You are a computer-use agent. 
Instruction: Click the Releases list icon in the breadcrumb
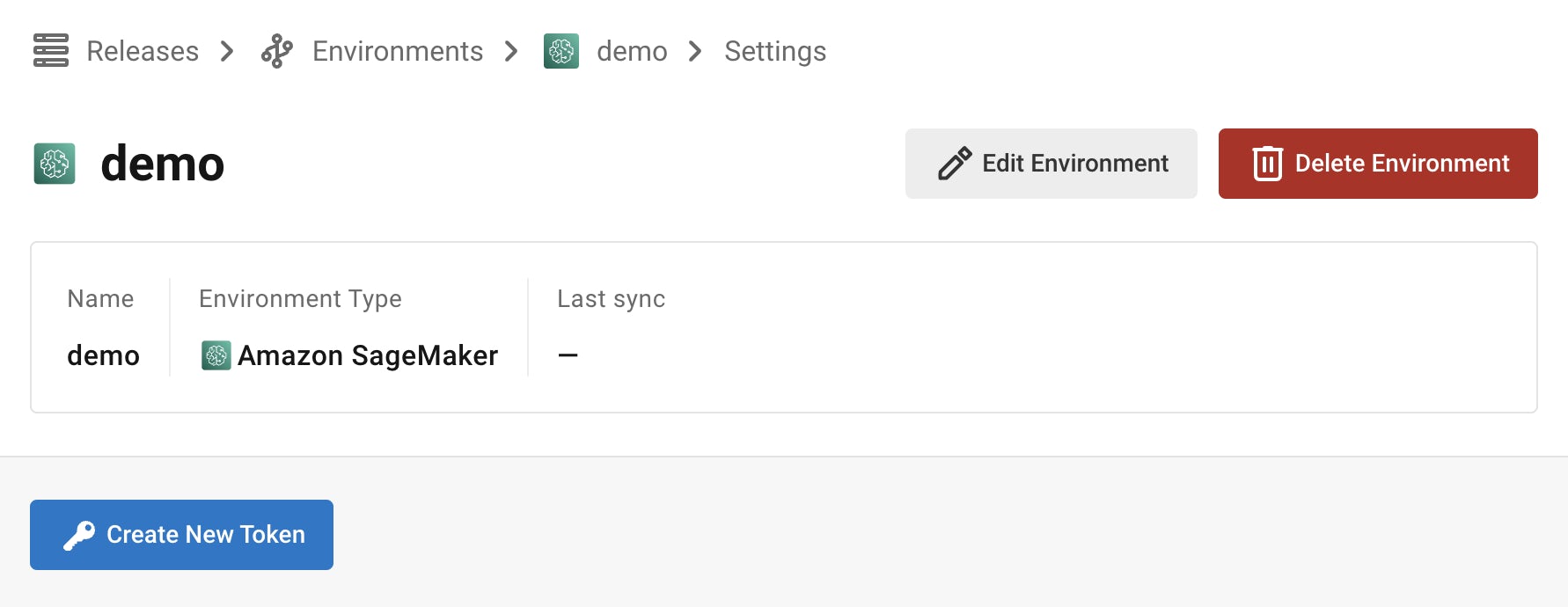(x=51, y=51)
